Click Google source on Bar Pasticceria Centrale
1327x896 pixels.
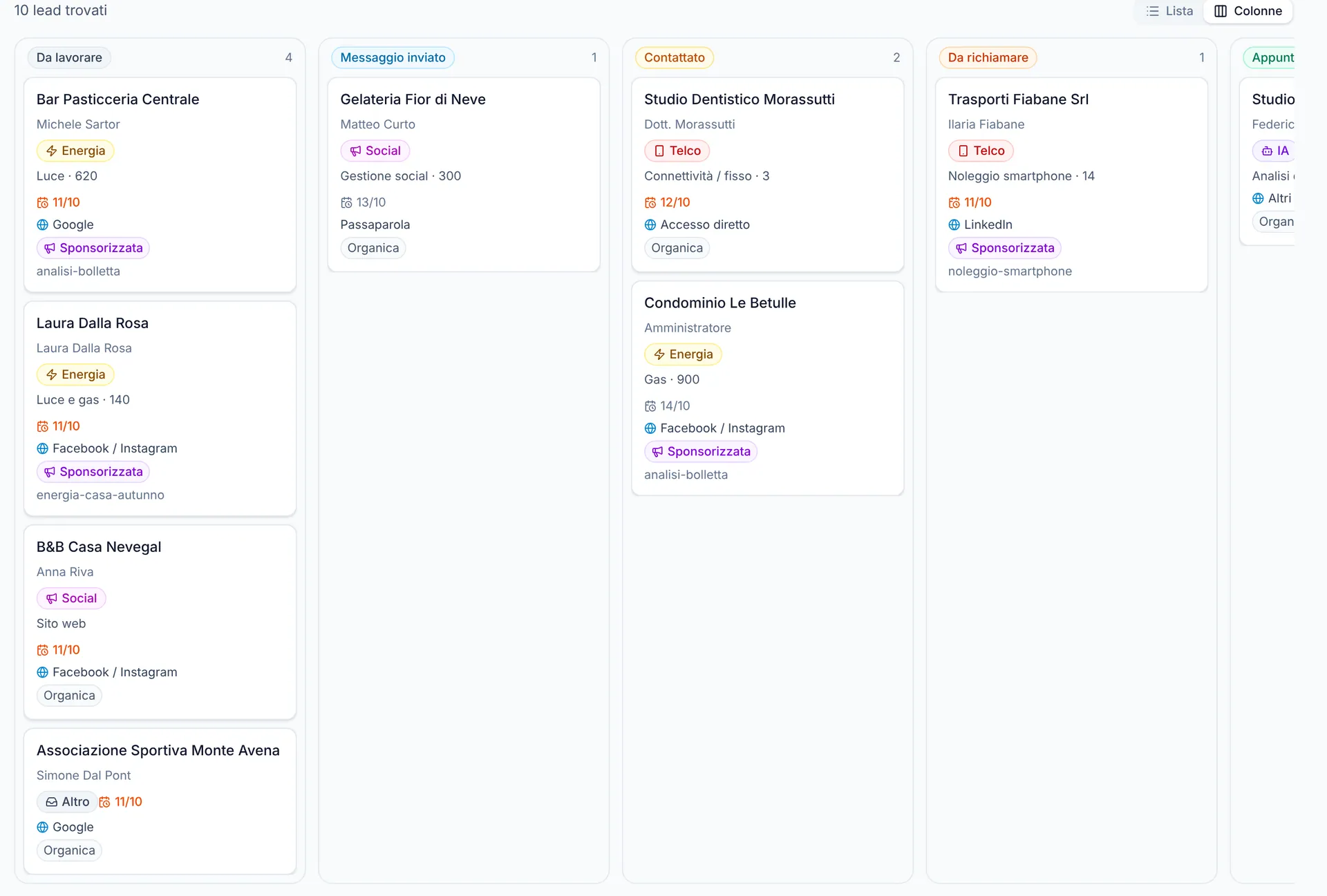(65, 225)
